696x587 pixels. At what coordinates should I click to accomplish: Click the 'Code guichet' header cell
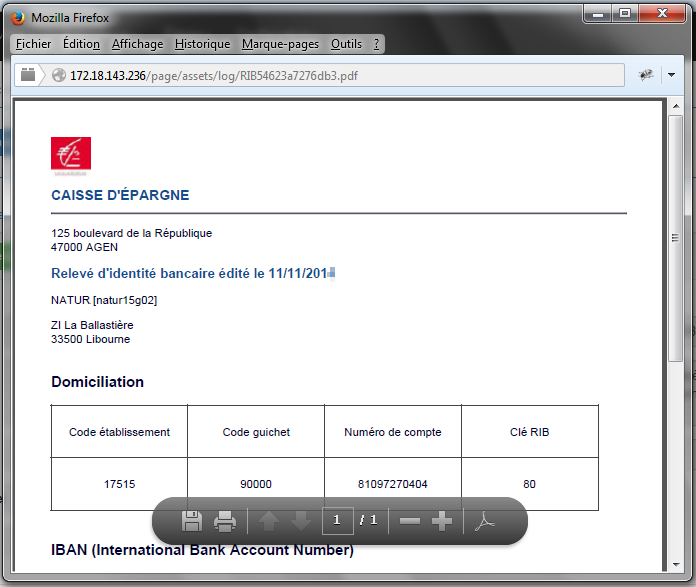point(256,432)
